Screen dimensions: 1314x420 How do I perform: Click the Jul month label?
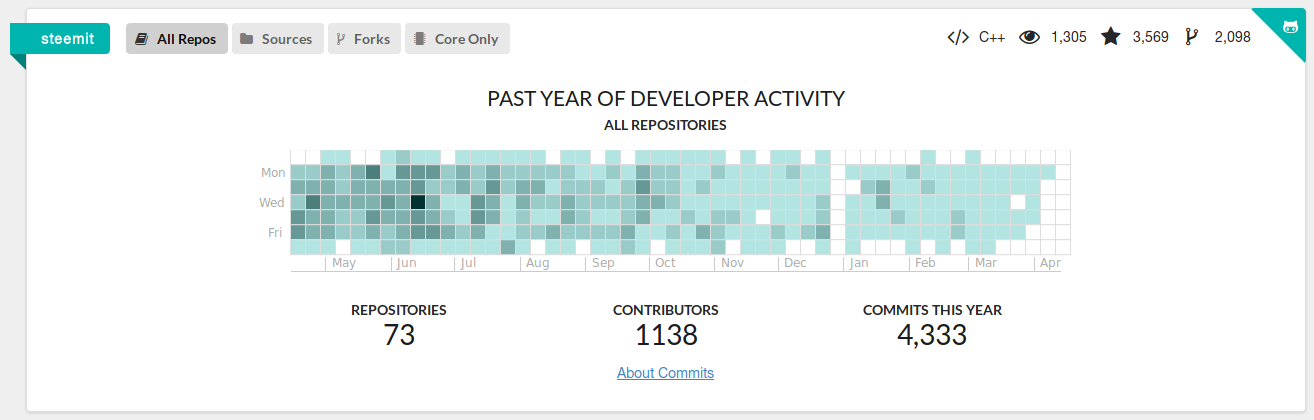[x=469, y=263]
